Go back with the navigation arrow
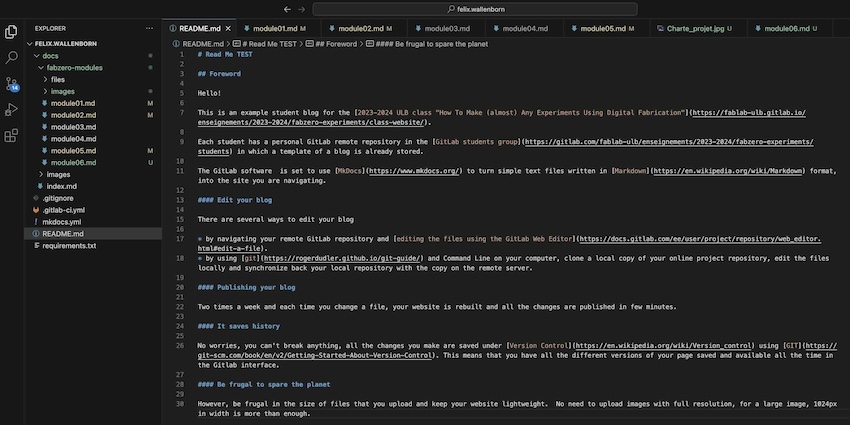 pyautogui.click(x=287, y=9)
